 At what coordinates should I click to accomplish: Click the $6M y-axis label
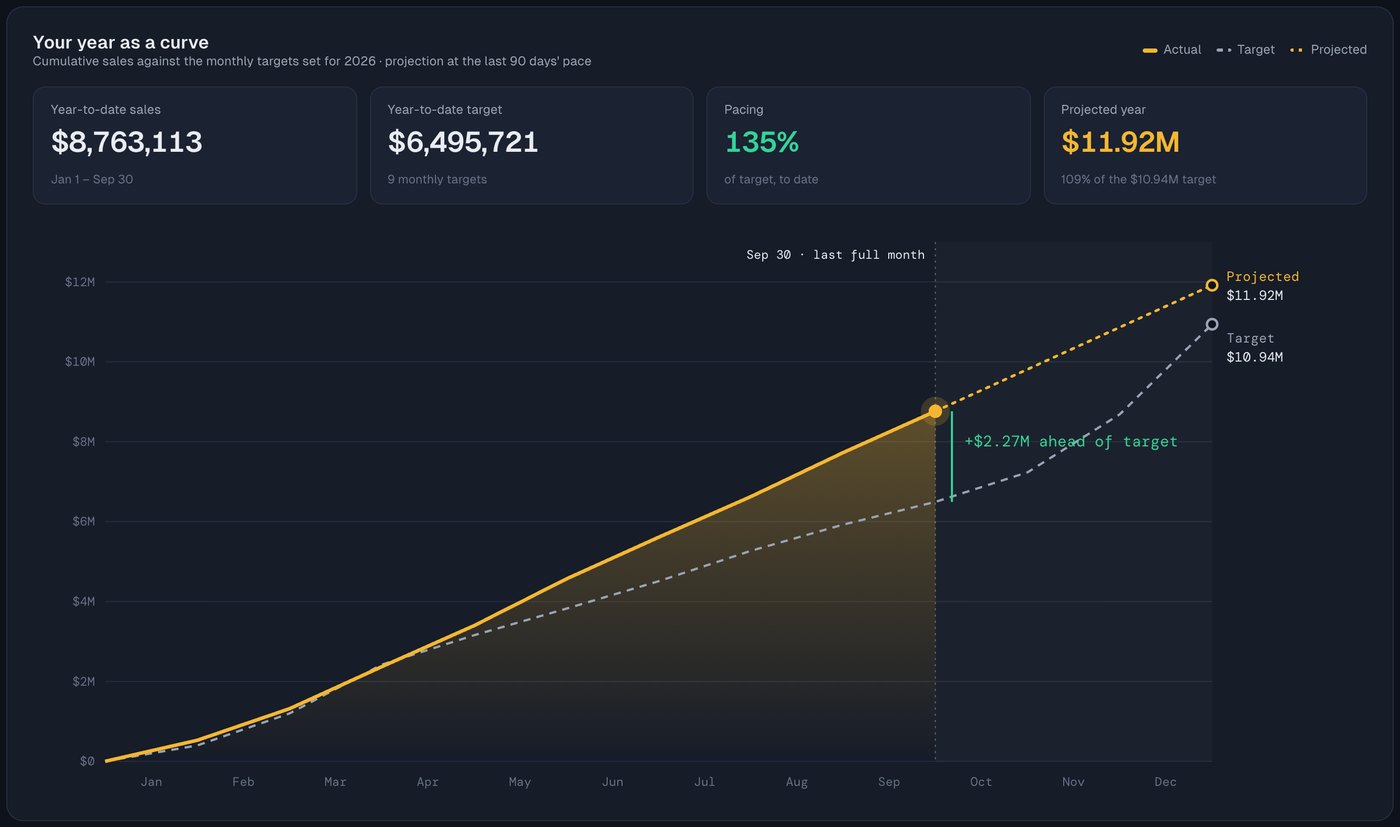pyautogui.click(x=83, y=522)
